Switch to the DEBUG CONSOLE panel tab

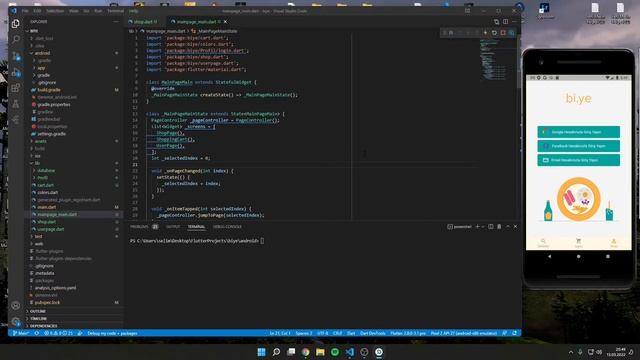coord(227,227)
